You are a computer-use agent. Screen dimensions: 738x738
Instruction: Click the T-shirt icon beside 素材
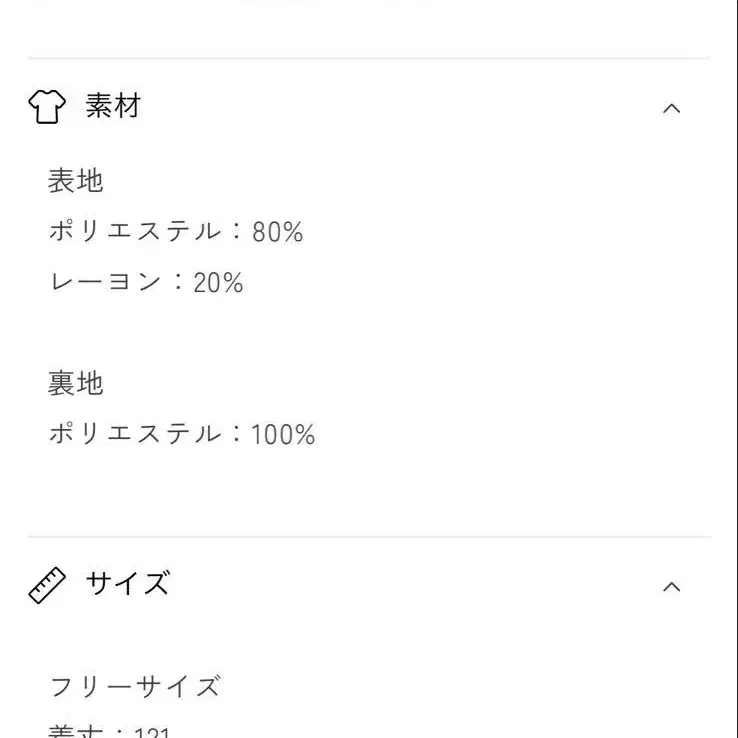pos(47,106)
